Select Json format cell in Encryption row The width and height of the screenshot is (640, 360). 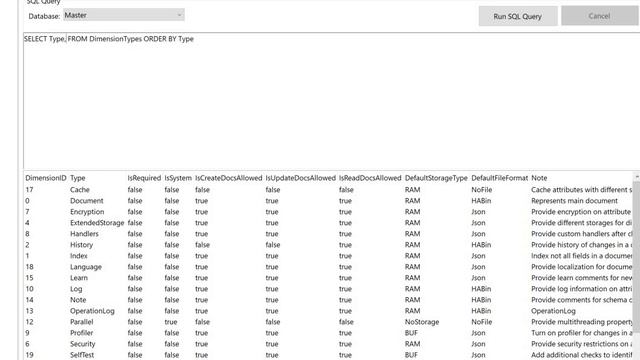[478, 212]
